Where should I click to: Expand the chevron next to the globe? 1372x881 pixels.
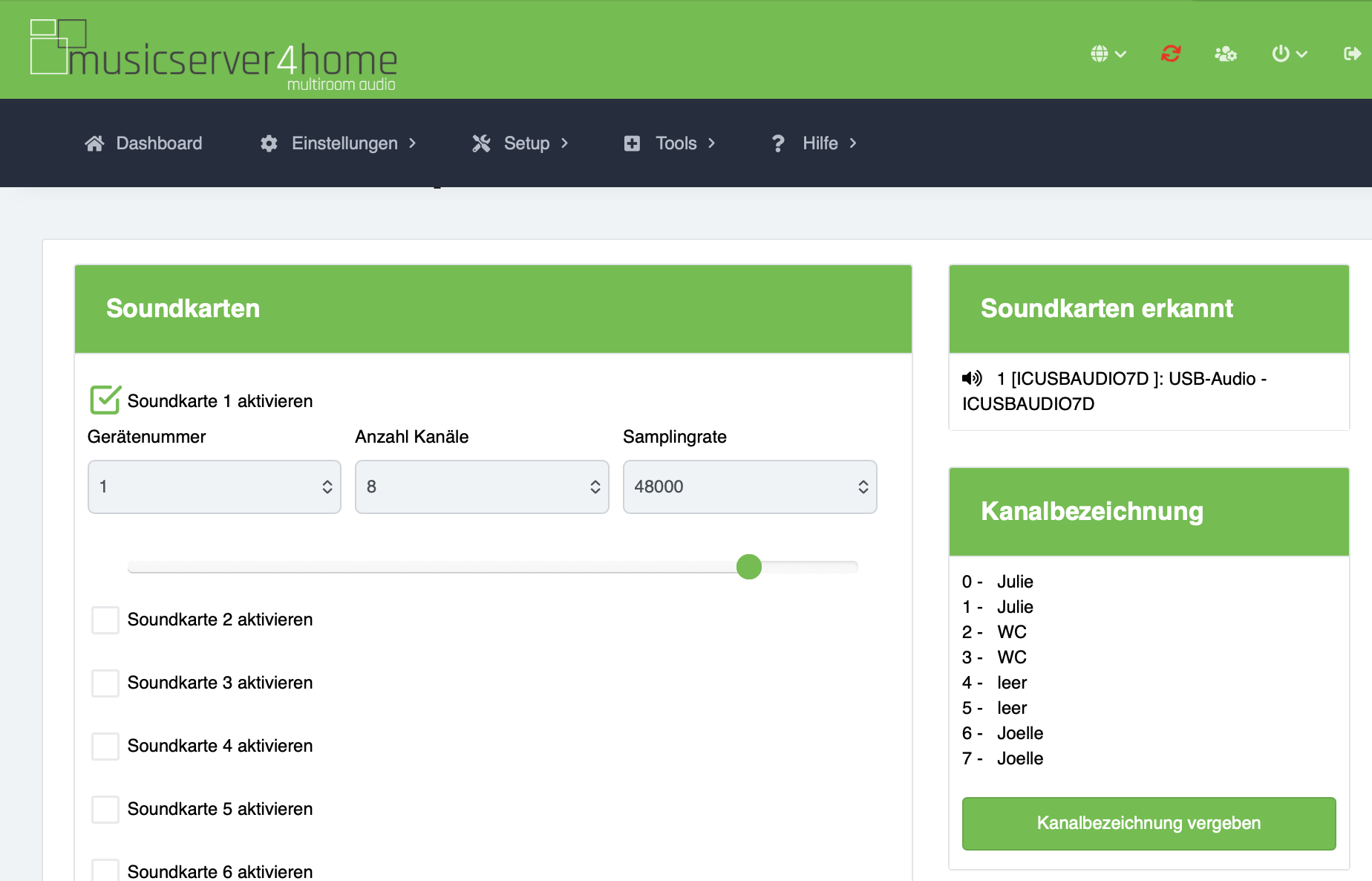pos(1121,54)
